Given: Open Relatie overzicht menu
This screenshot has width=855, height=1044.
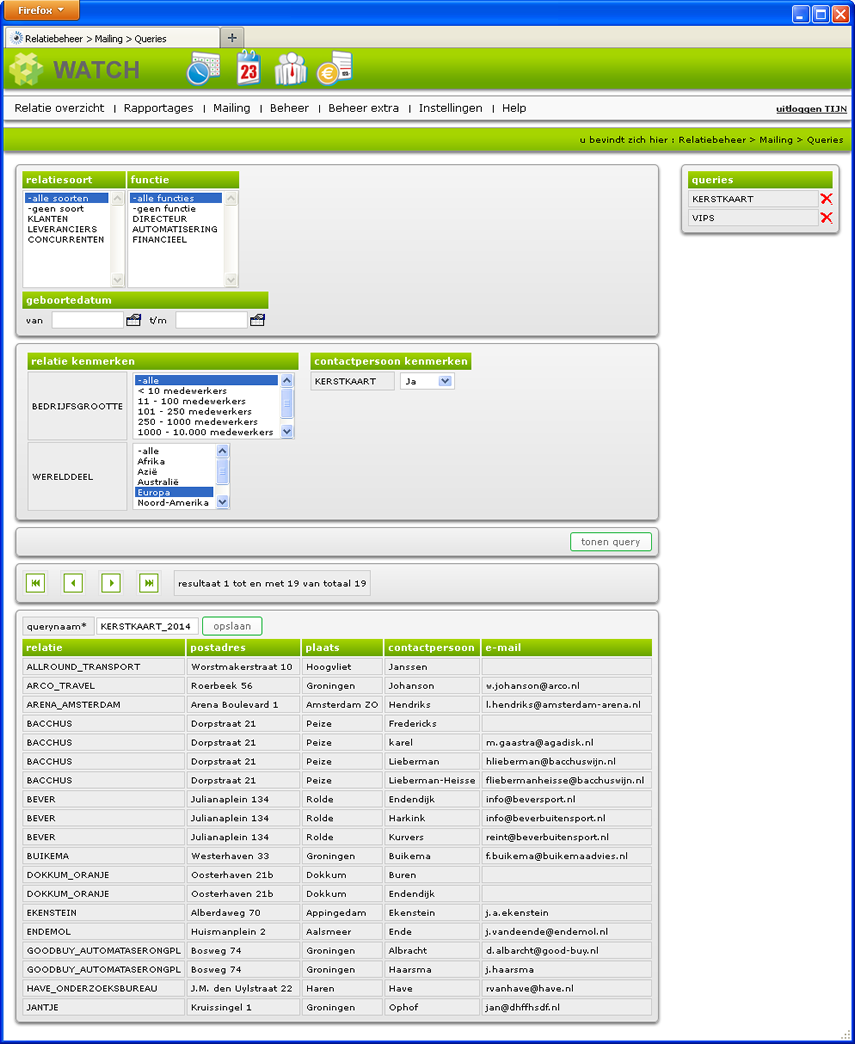Looking at the screenshot, I should [x=59, y=108].
